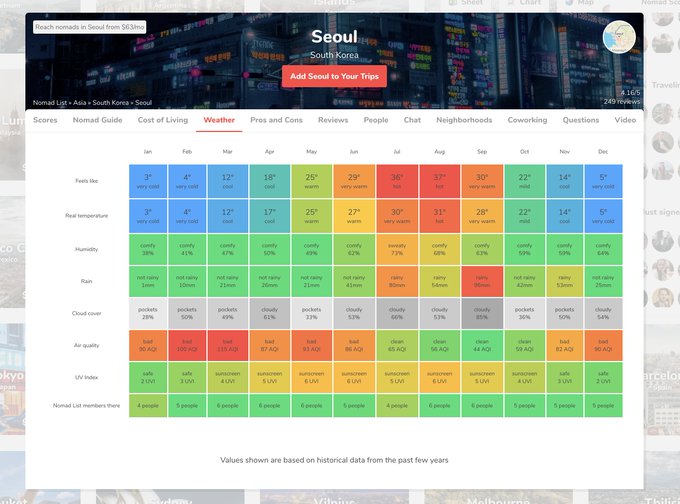Select January feels like 3° very cold cell
This screenshot has width=680, height=504.
(148, 181)
